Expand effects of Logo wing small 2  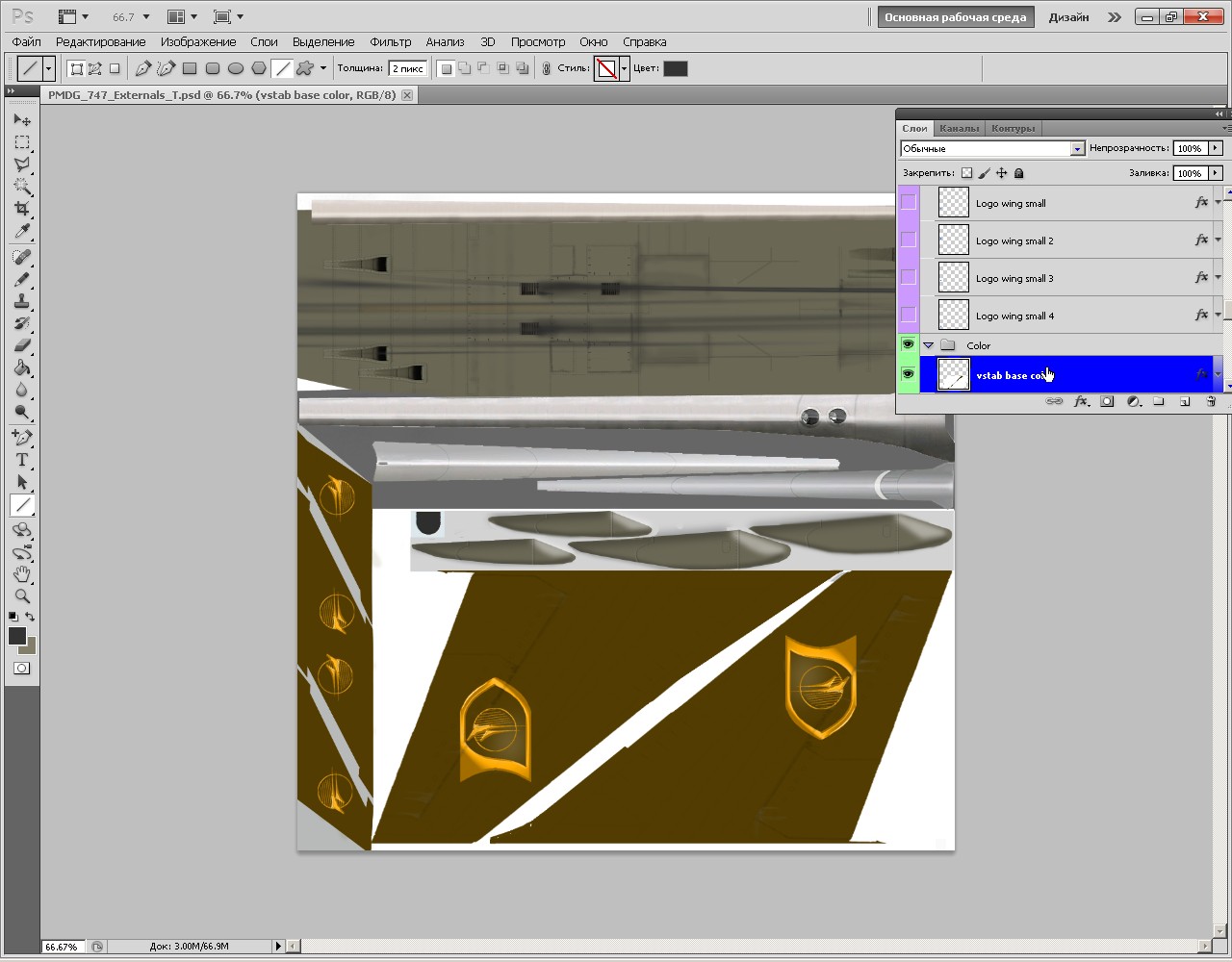(1218, 240)
